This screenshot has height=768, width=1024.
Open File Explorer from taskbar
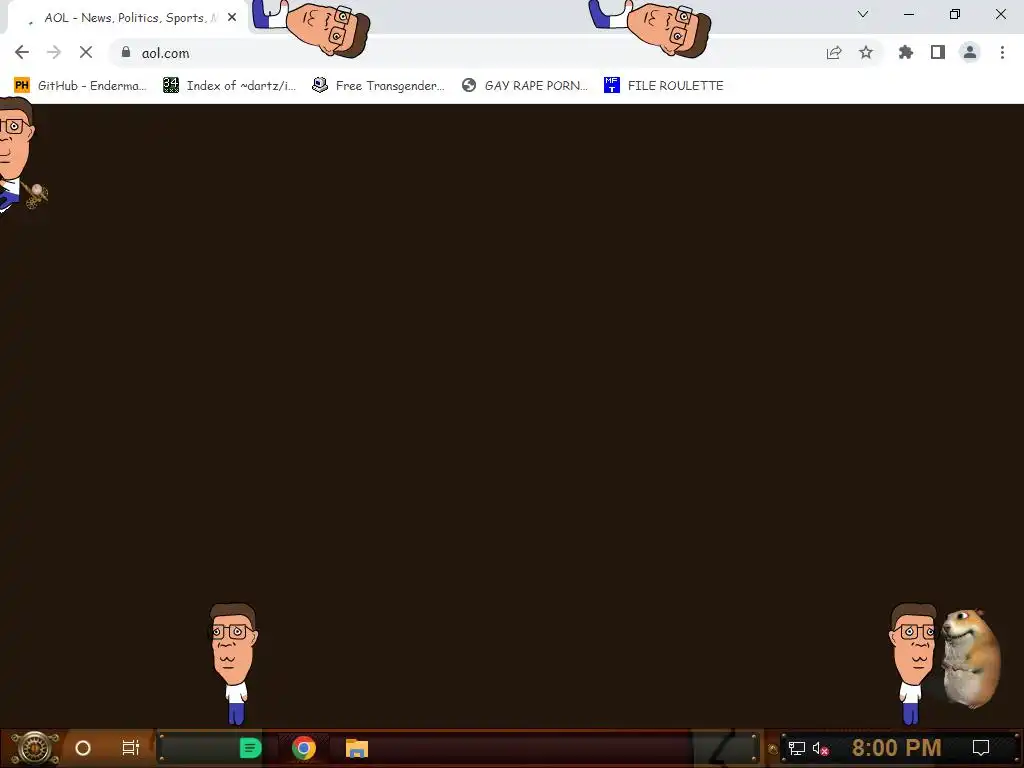pos(357,748)
